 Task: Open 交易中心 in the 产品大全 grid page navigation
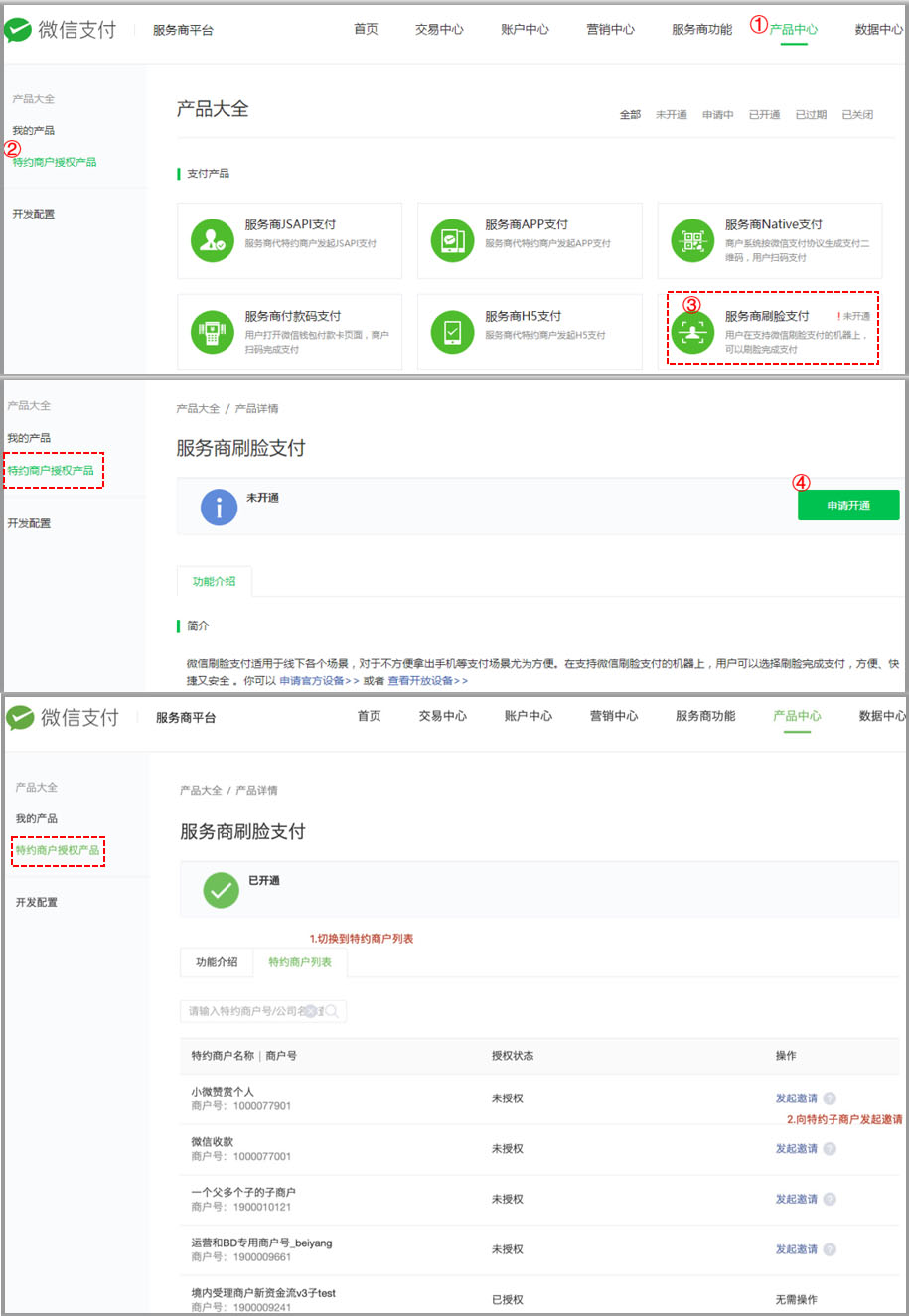click(x=439, y=29)
